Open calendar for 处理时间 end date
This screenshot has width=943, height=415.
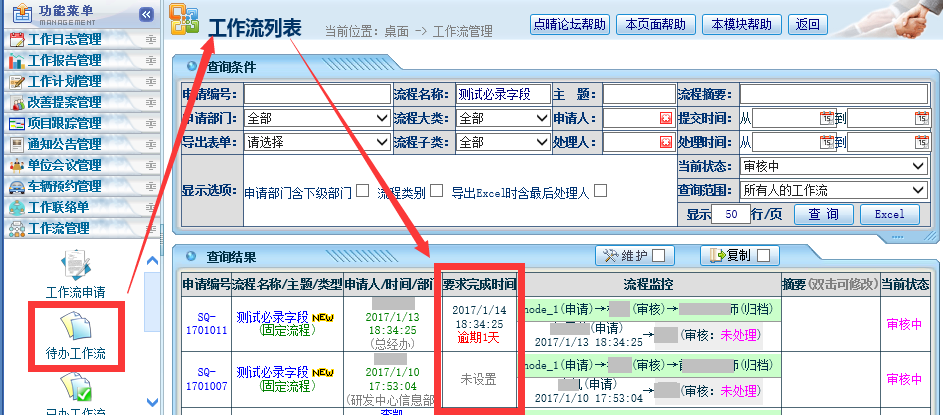921,142
